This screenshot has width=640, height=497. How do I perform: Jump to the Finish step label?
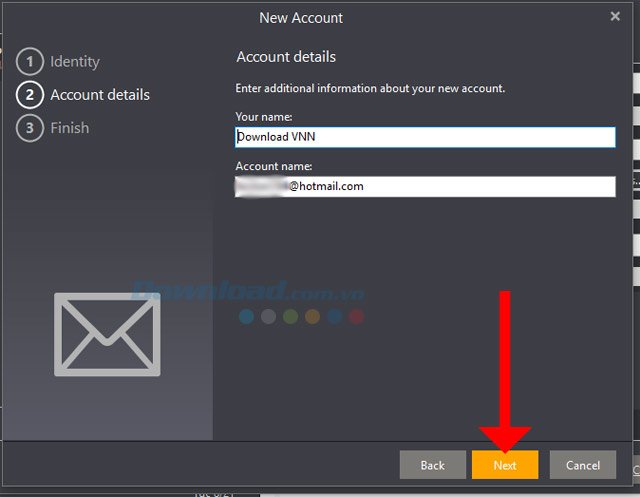coord(70,128)
